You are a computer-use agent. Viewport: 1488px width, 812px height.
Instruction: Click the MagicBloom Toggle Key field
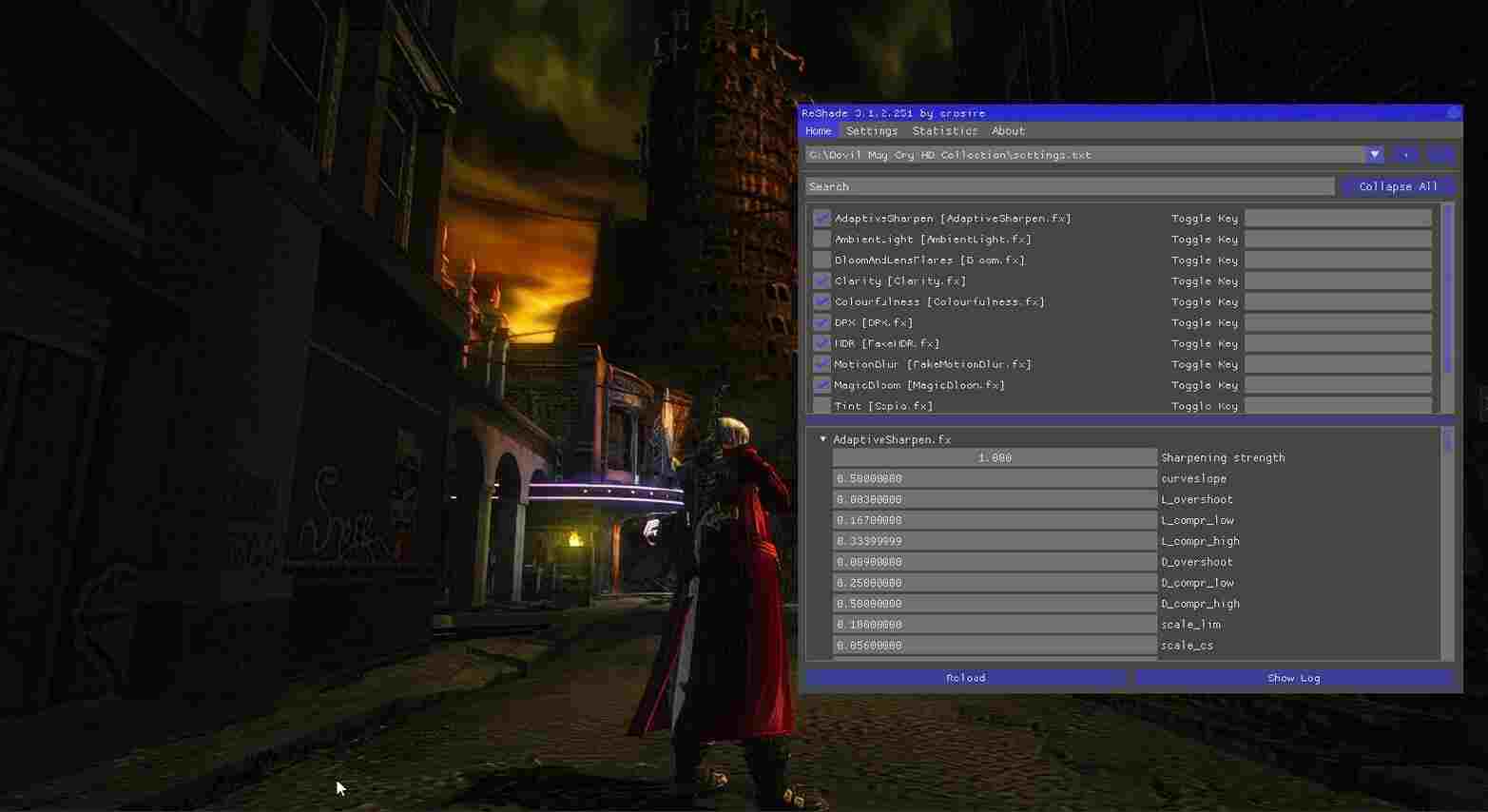[1338, 386]
